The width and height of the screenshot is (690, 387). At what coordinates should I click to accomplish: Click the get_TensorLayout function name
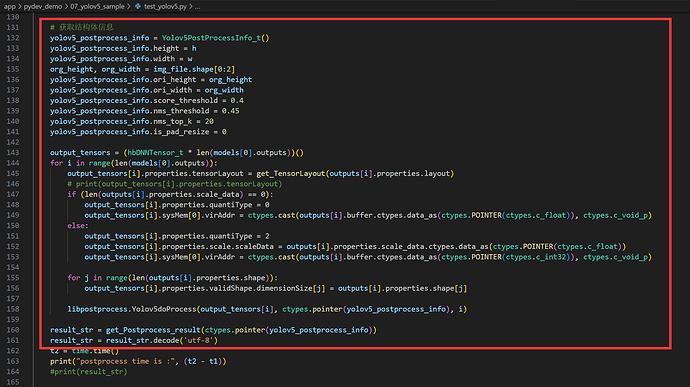click(290, 173)
